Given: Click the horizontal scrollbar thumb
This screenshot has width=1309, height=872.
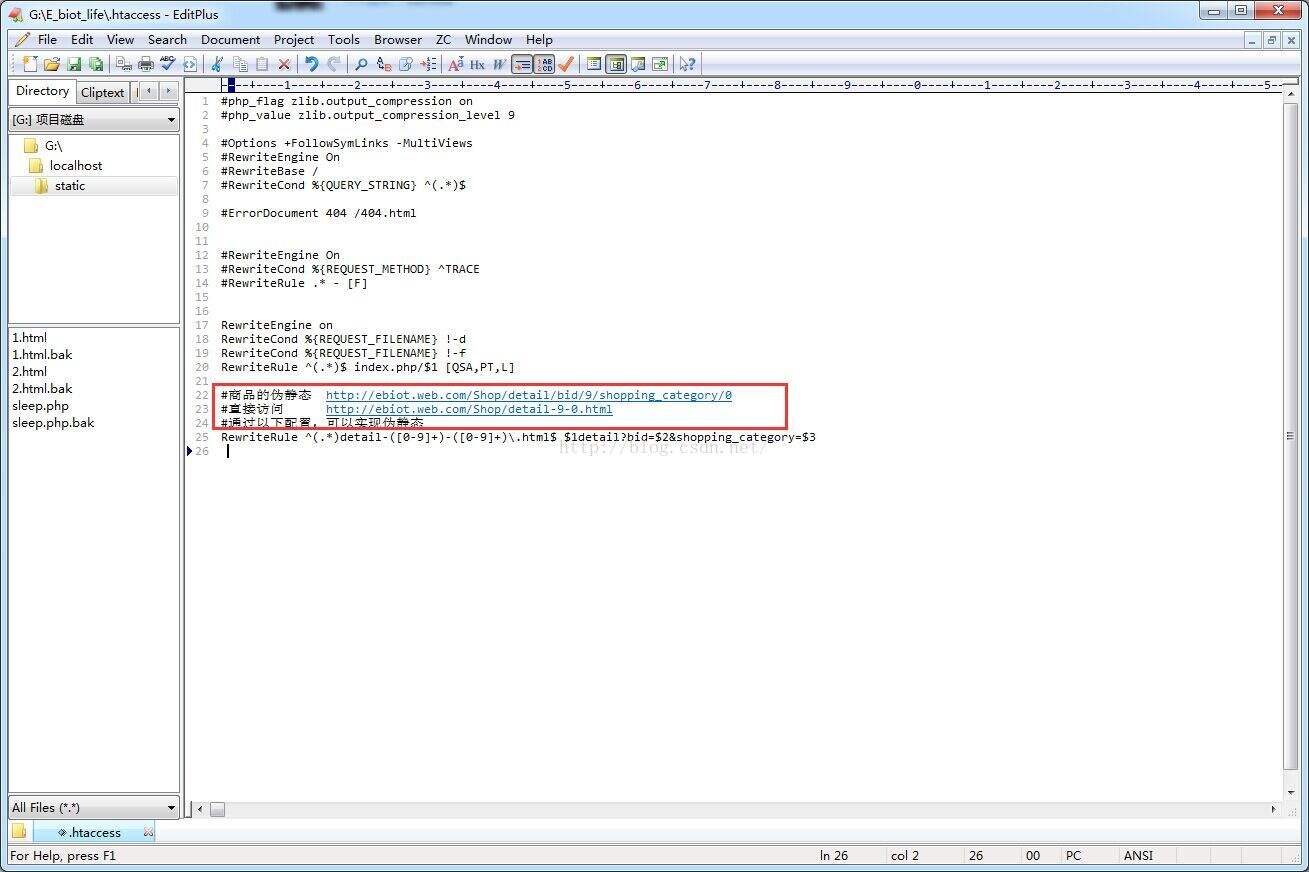Looking at the screenshot, I should [x=217, y=809].
